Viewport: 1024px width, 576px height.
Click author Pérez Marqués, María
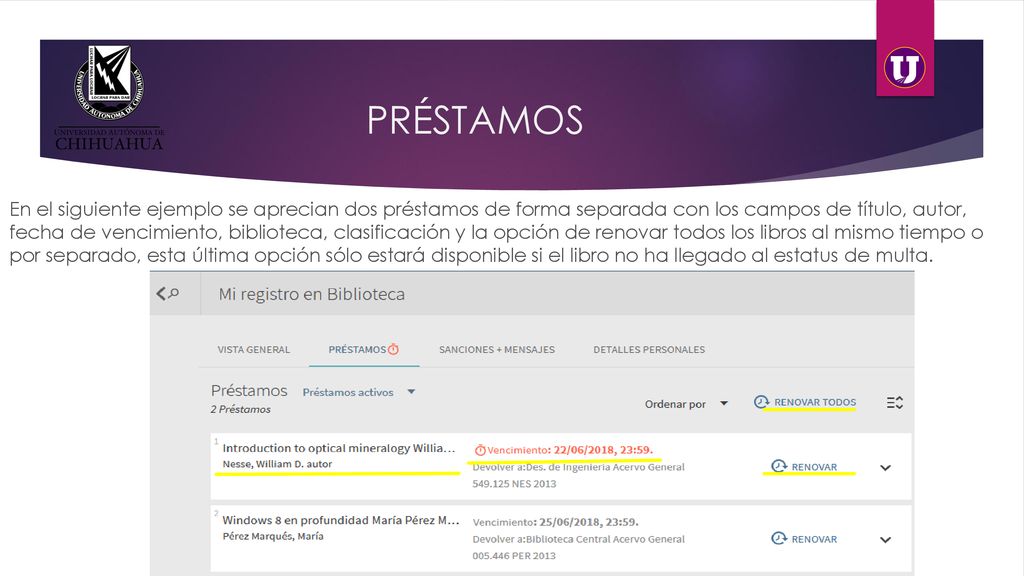click(273, 536)
